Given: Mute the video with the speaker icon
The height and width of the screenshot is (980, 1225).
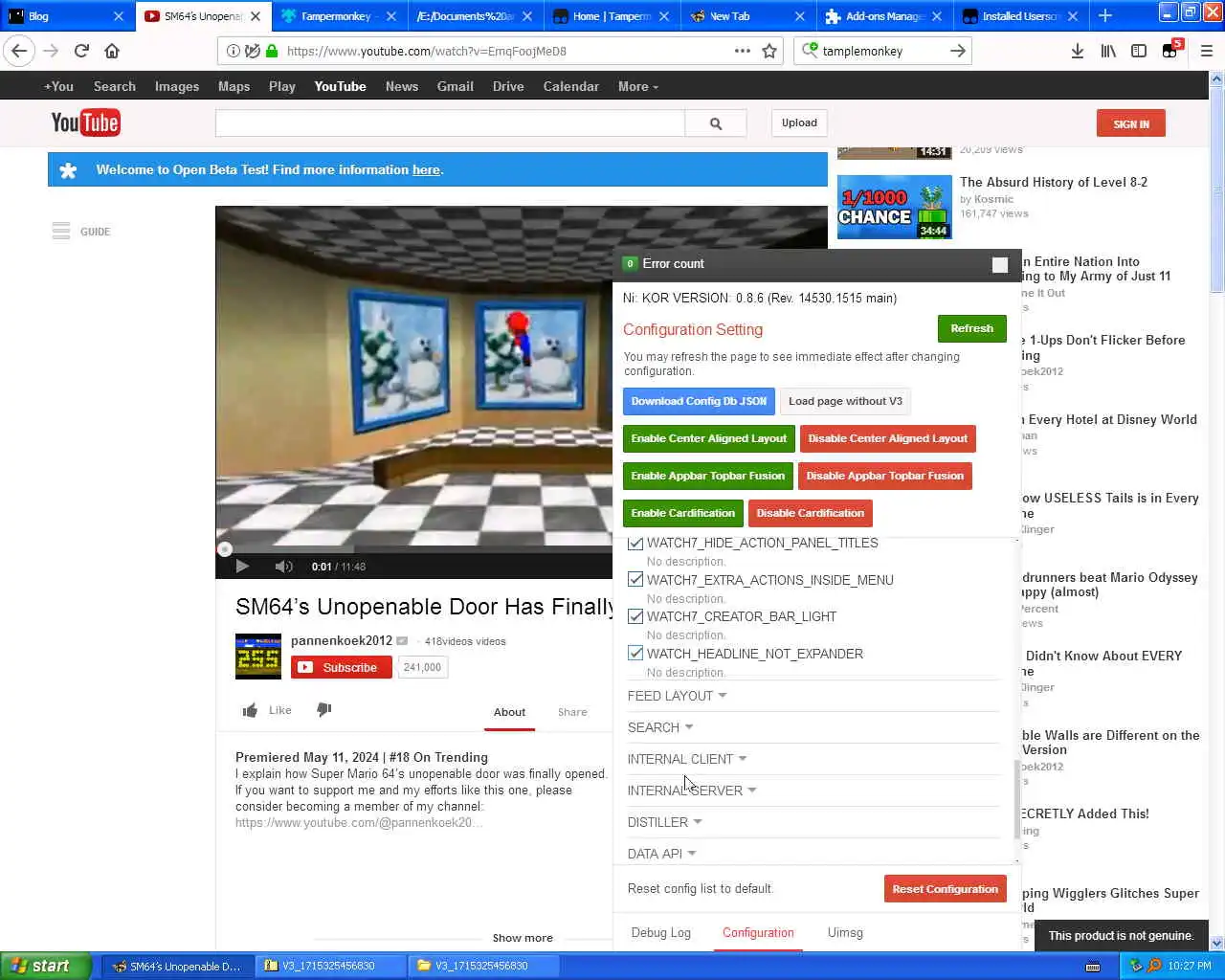Looking at the screenshot, I should [283, 567].
